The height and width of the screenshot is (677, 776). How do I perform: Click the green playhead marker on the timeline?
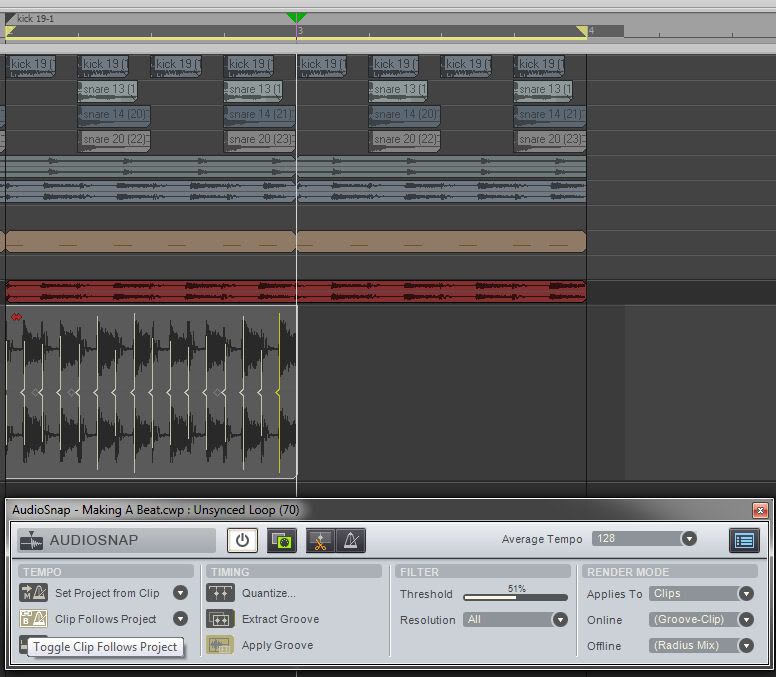(296, 18)
